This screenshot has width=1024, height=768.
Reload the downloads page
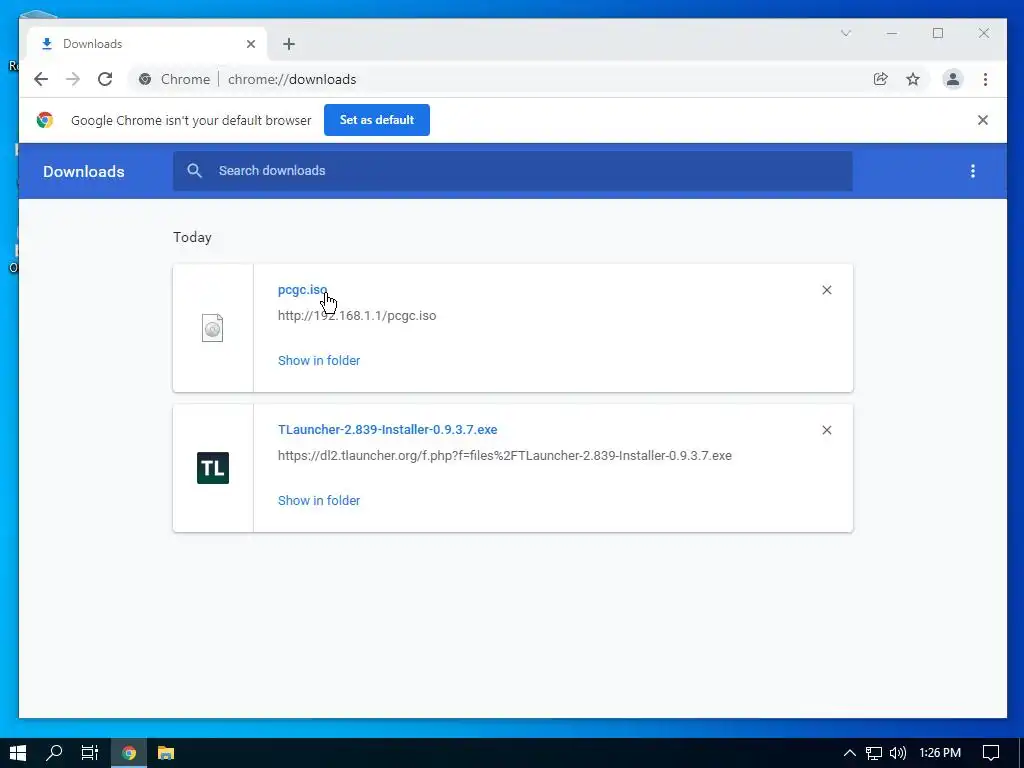tap(104, 79)
